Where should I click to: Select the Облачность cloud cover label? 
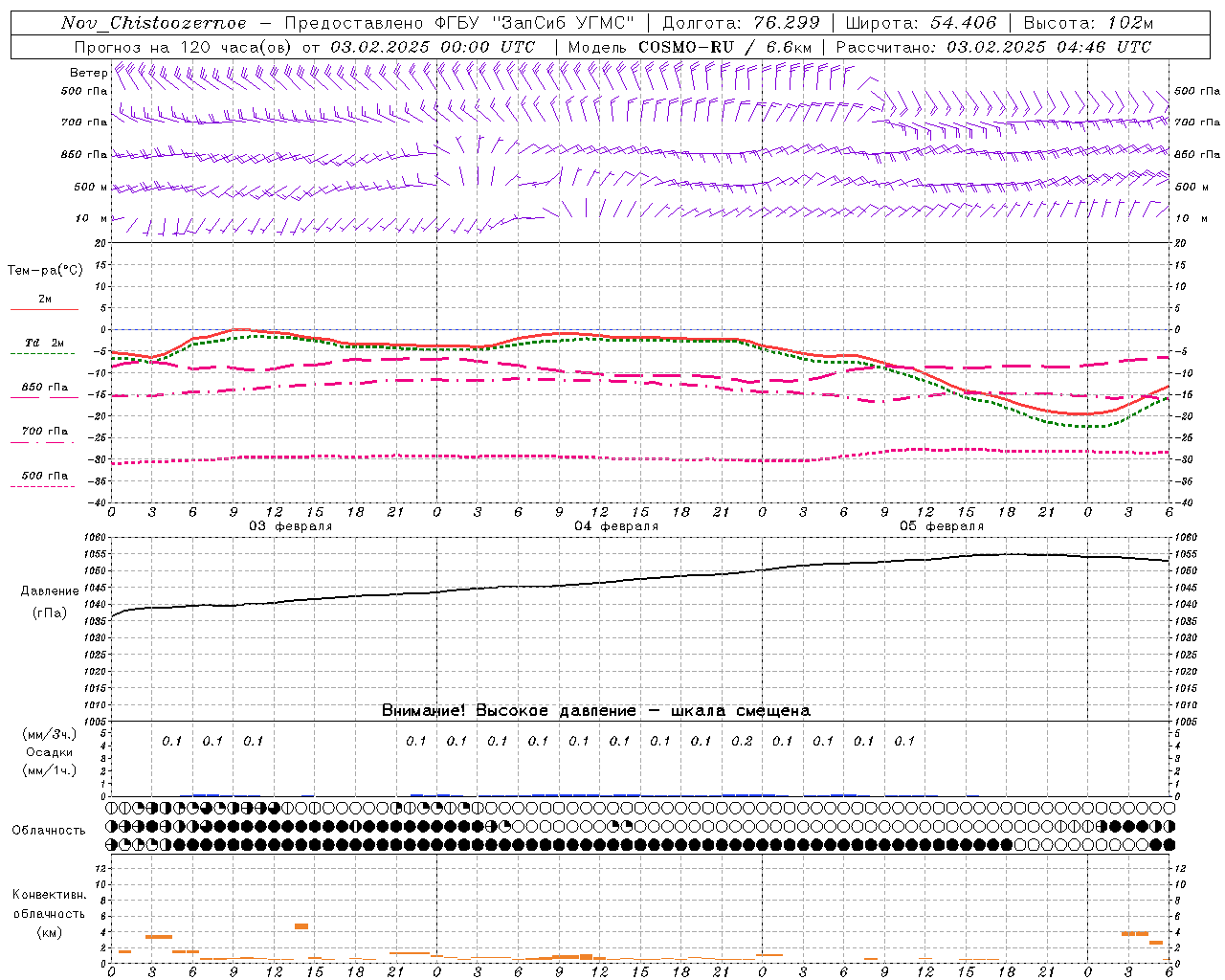point(49,831)
